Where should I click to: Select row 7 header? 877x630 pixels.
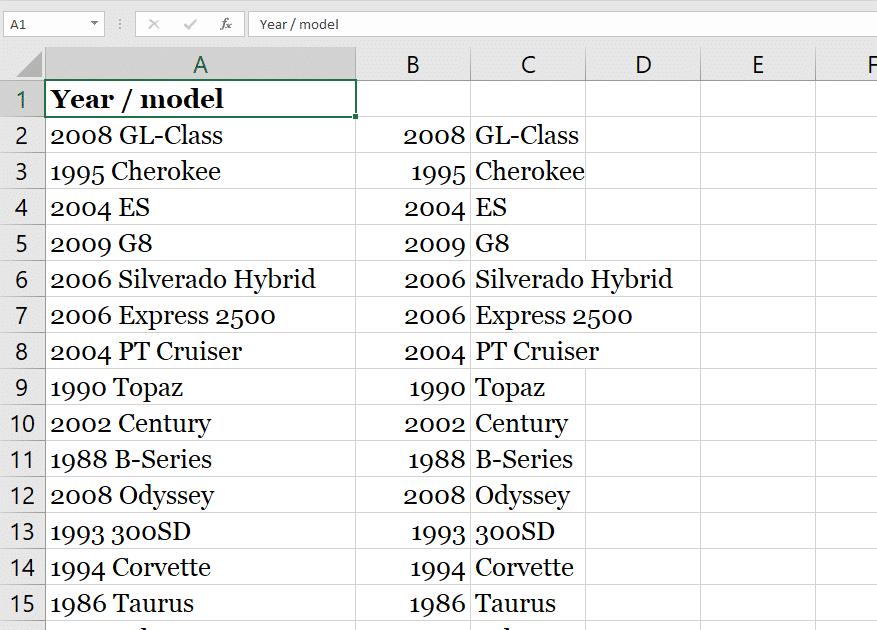click(x=22, y=315)
